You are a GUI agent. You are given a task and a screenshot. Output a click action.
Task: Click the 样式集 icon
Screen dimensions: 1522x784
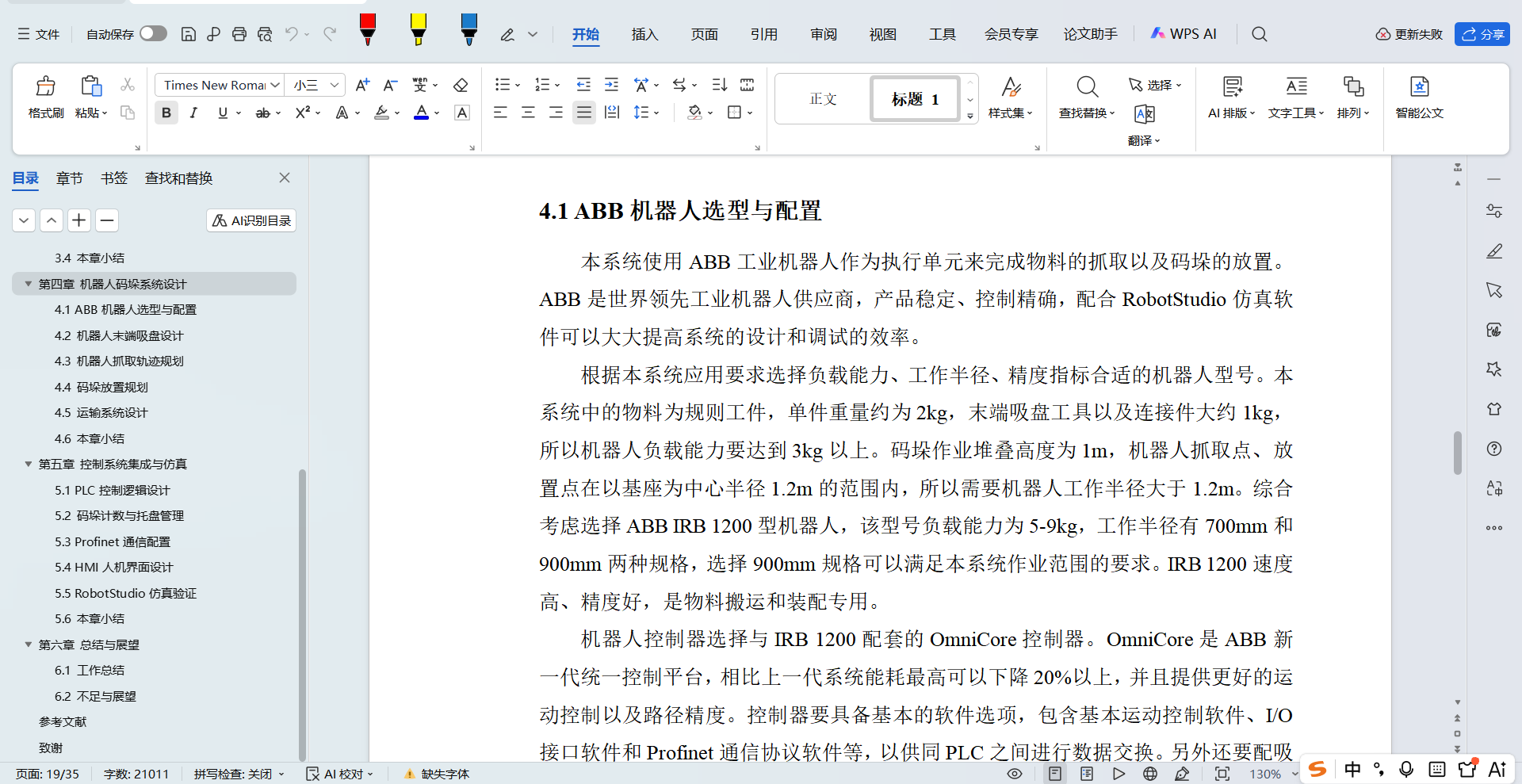[1011, 86]
